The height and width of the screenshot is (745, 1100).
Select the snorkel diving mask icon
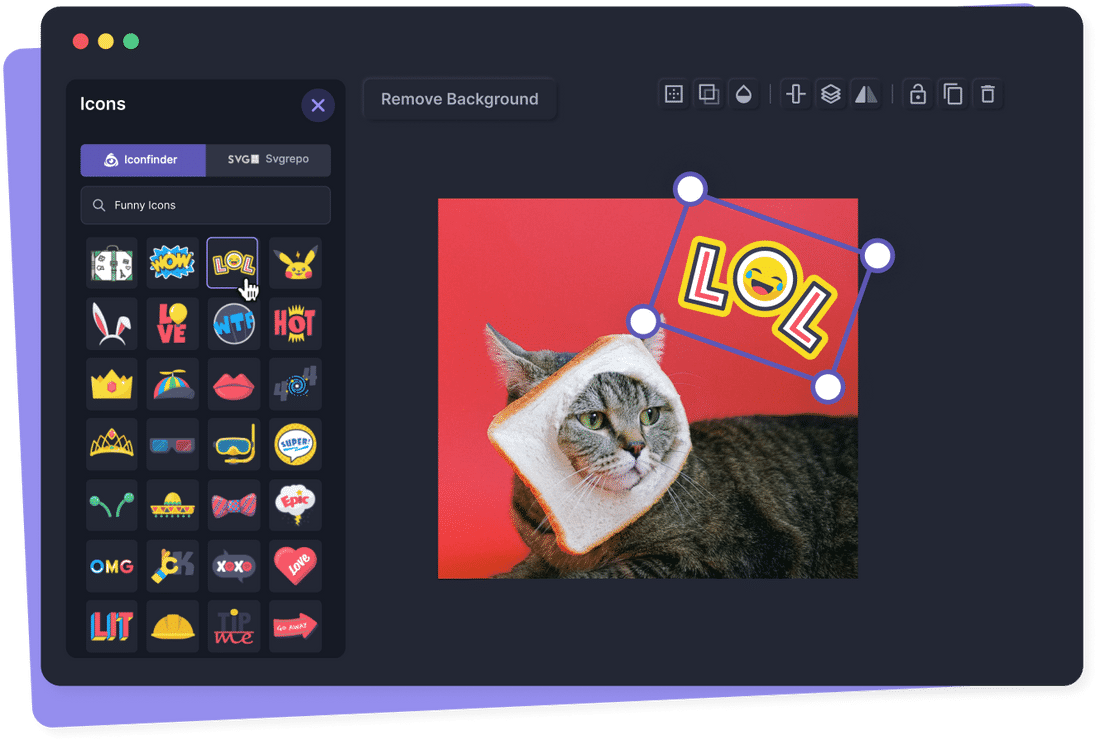[234, 445]
